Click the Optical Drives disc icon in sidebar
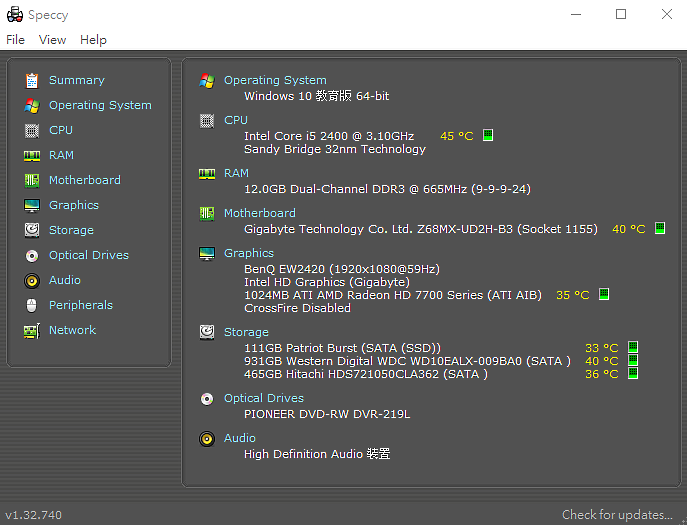The height and width of the screenshot is (525, 687). (32, 255)
